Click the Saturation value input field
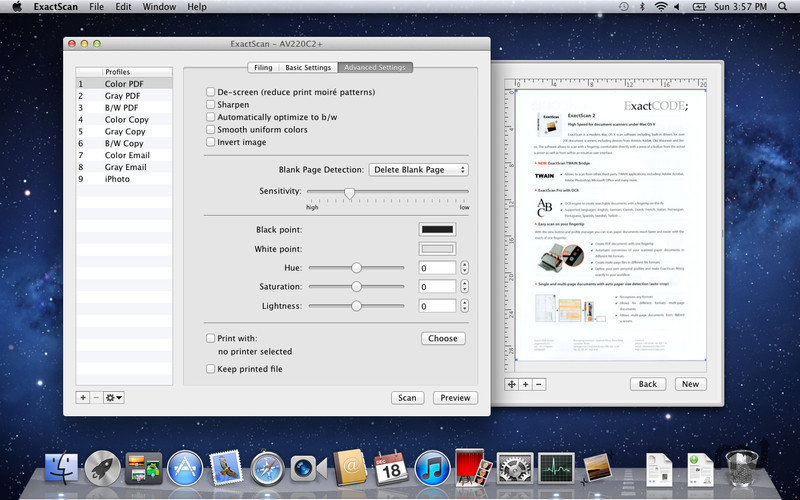This screenshot has width=800, height=500. click(x=437, y=287)
